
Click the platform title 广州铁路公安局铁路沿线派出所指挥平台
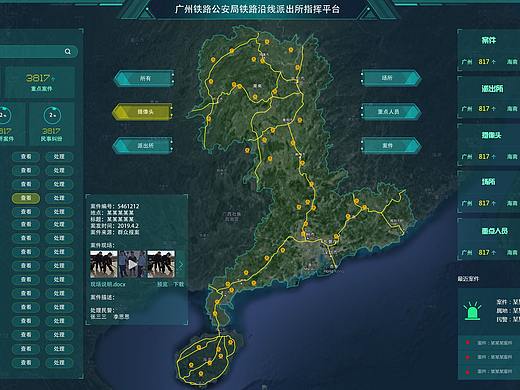click(x=257, y=9)
